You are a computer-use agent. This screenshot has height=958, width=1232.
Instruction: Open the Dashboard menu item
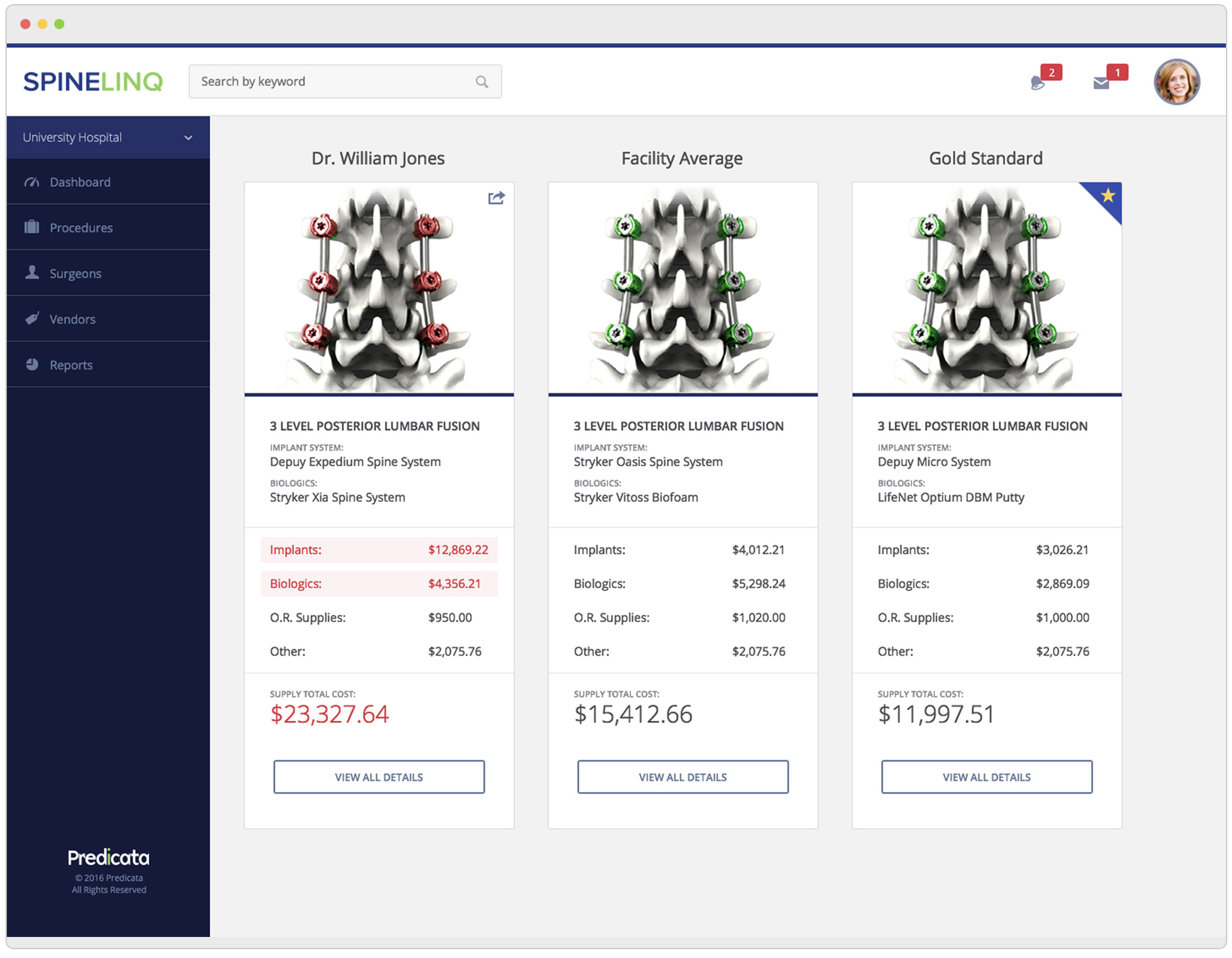108,182
